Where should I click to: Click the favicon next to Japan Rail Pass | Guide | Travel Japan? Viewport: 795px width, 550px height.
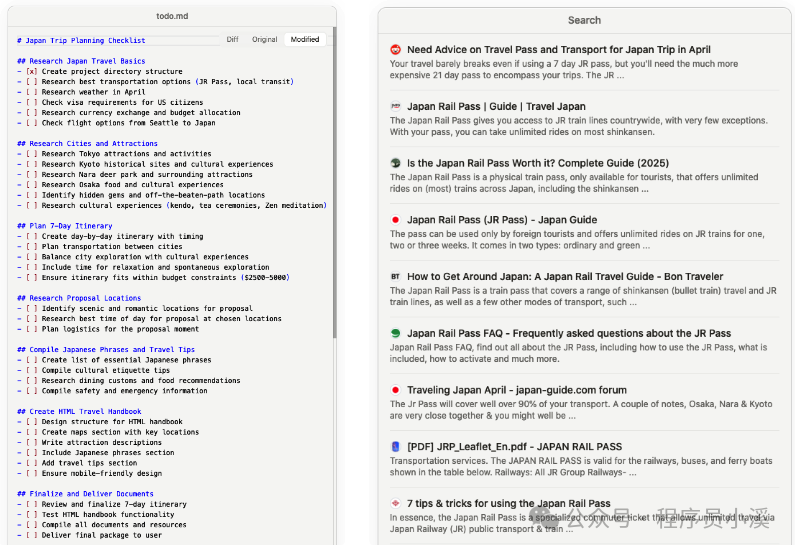pyautogui.click(x=395, y=106)
